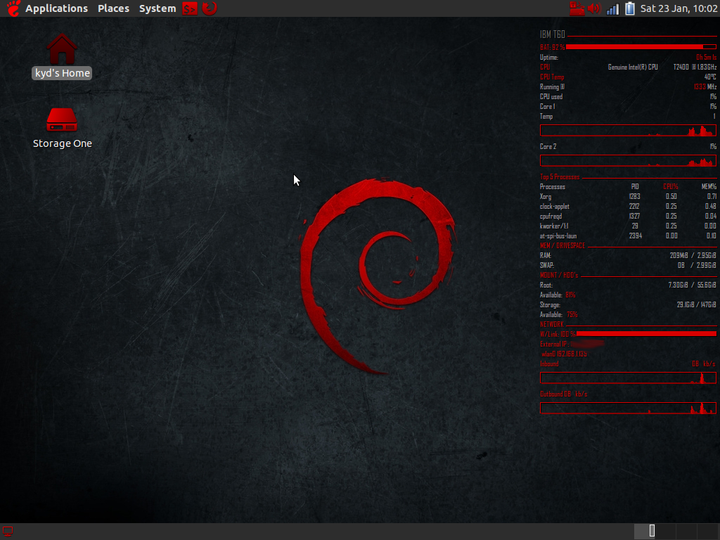Screen dimensions: 720x540
Task: Click the MATE foot logo icon
Action: click(13, 8)
